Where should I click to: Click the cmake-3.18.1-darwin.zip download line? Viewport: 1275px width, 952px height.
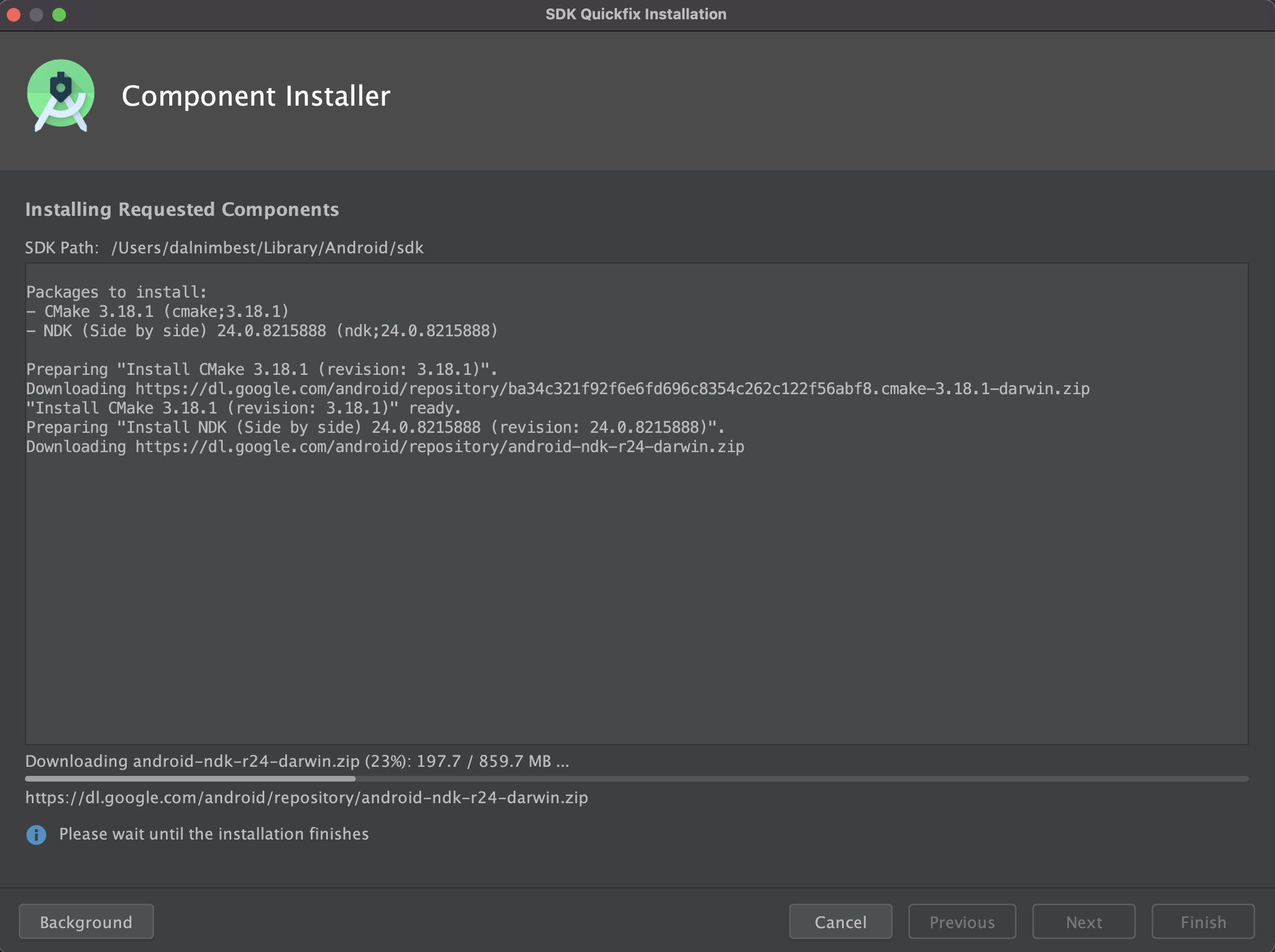pos(558,389)
